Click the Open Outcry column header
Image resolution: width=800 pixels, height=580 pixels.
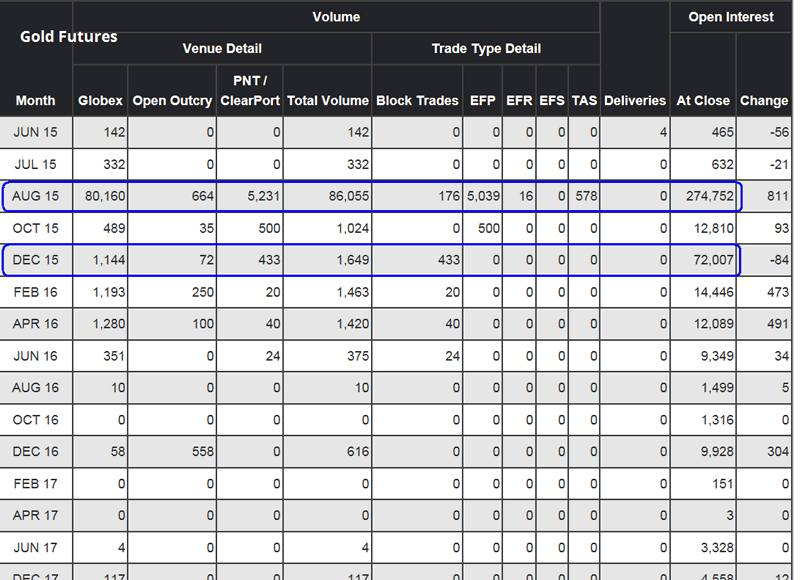172,101
